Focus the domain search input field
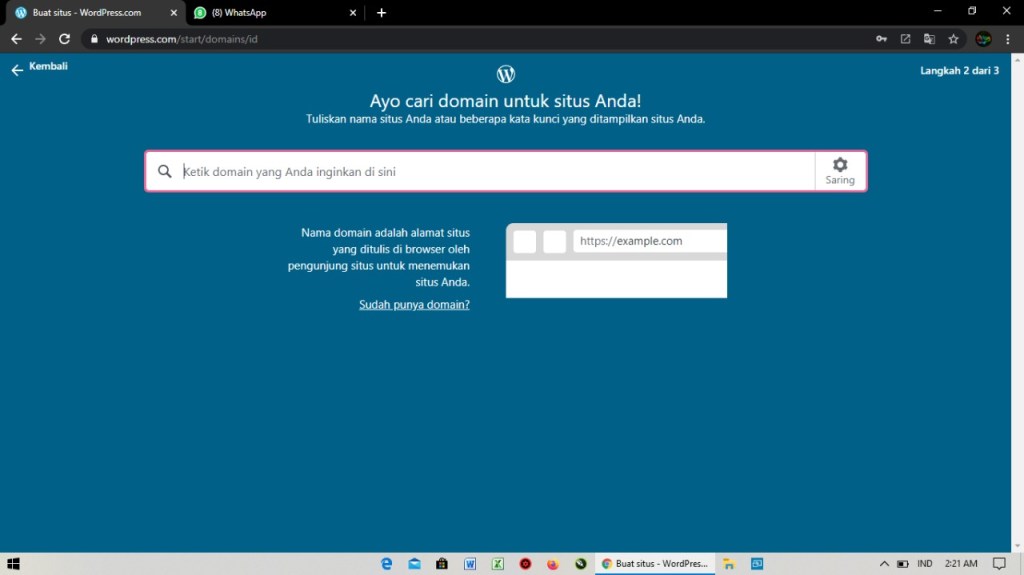The height and width of the screenshot is (575, 1024). point(495,171)
